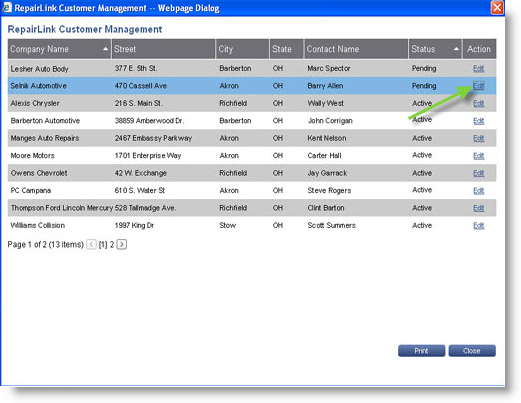Click street 377 E. 5th St.
Viewport: 521px width, 403px height.
(136, 68)
